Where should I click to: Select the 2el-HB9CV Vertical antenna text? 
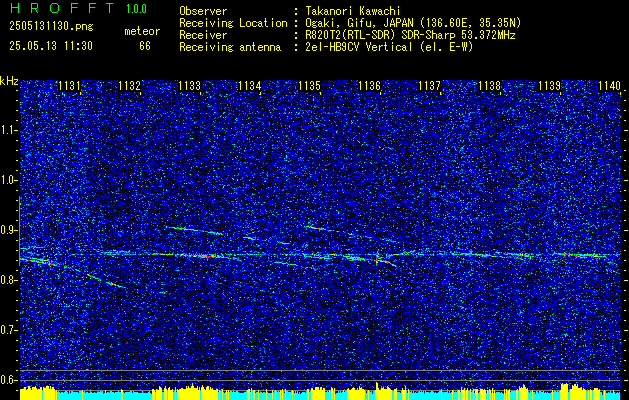tap(389, 47)
